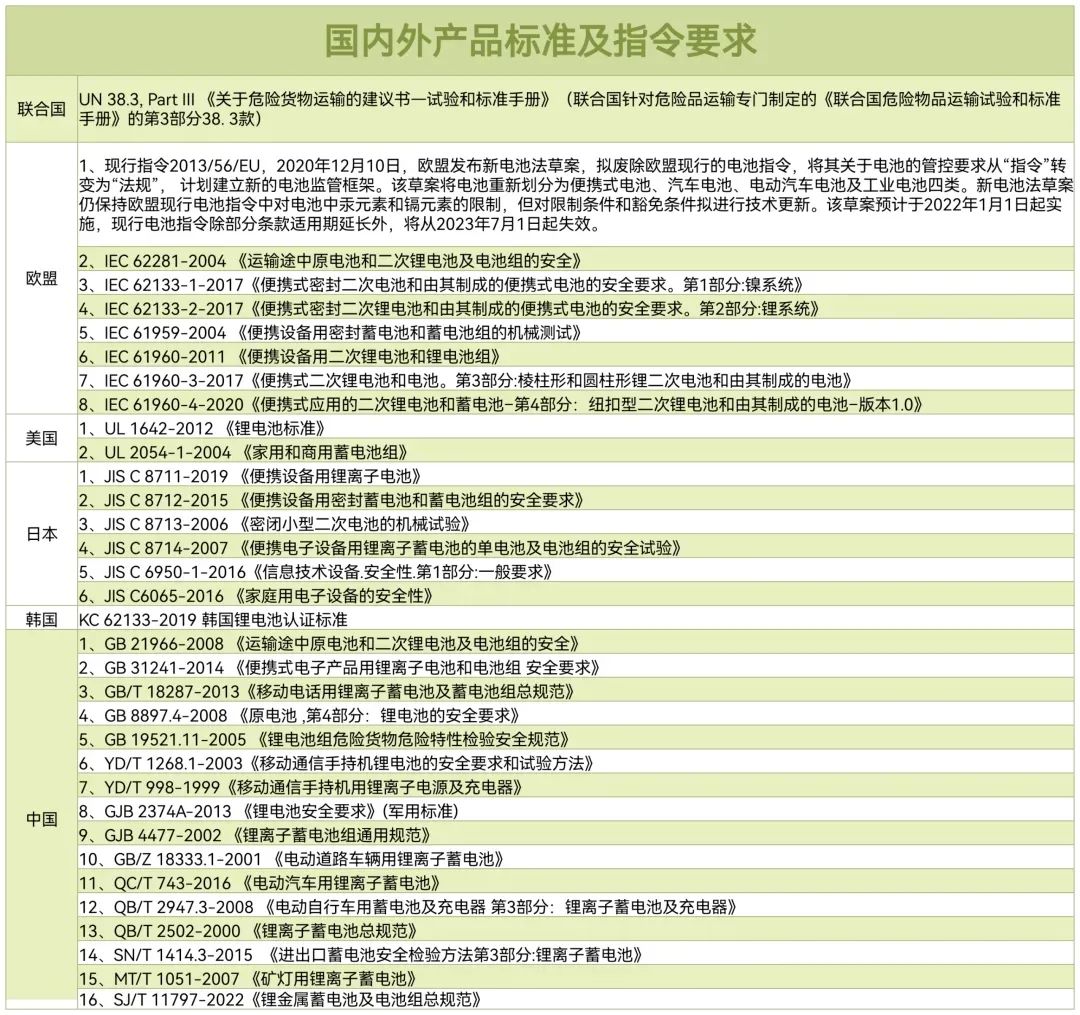Click the 2013/56/EU directive paragraph
Screen dimensions: 1080x1015
point(575,193)
